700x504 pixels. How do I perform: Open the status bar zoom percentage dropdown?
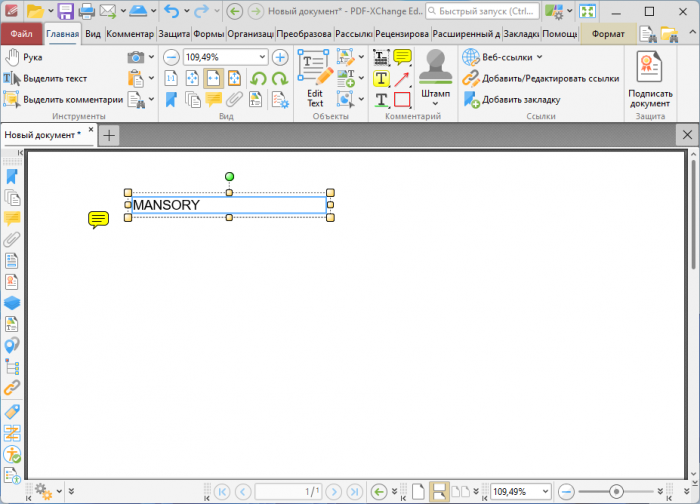click(x=547, y=491)
